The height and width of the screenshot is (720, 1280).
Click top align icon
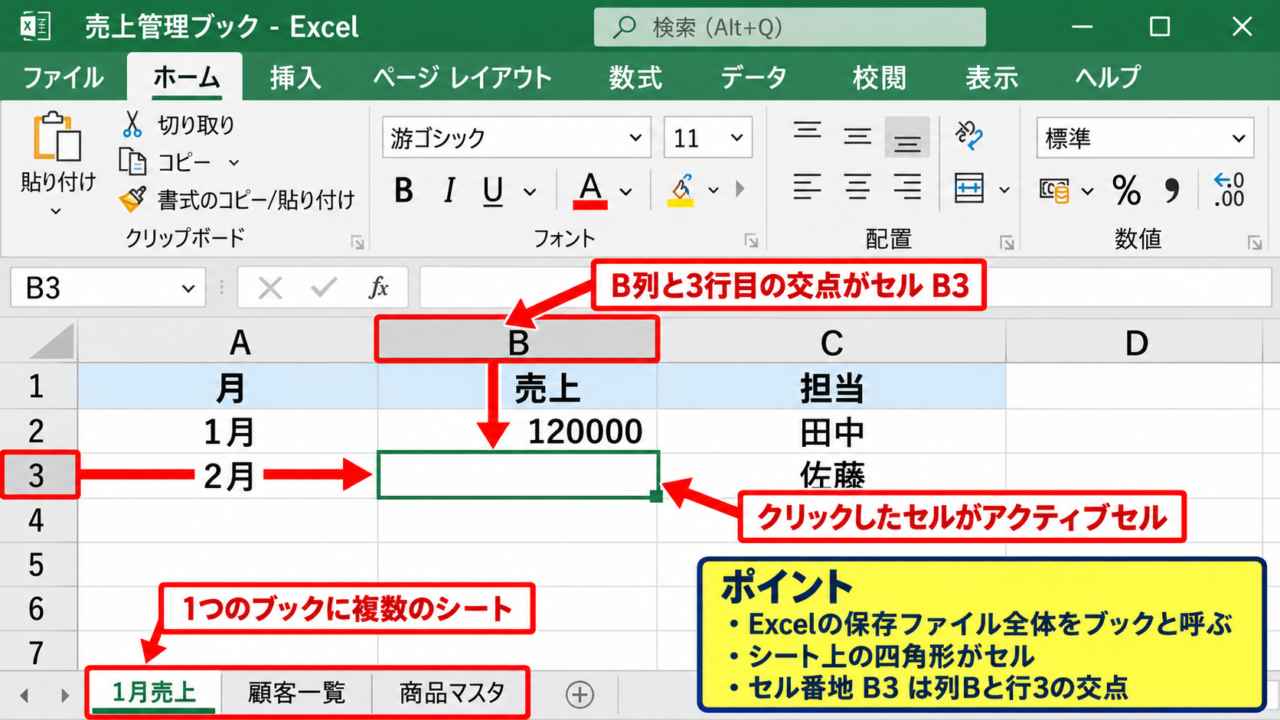click(808, 133)
